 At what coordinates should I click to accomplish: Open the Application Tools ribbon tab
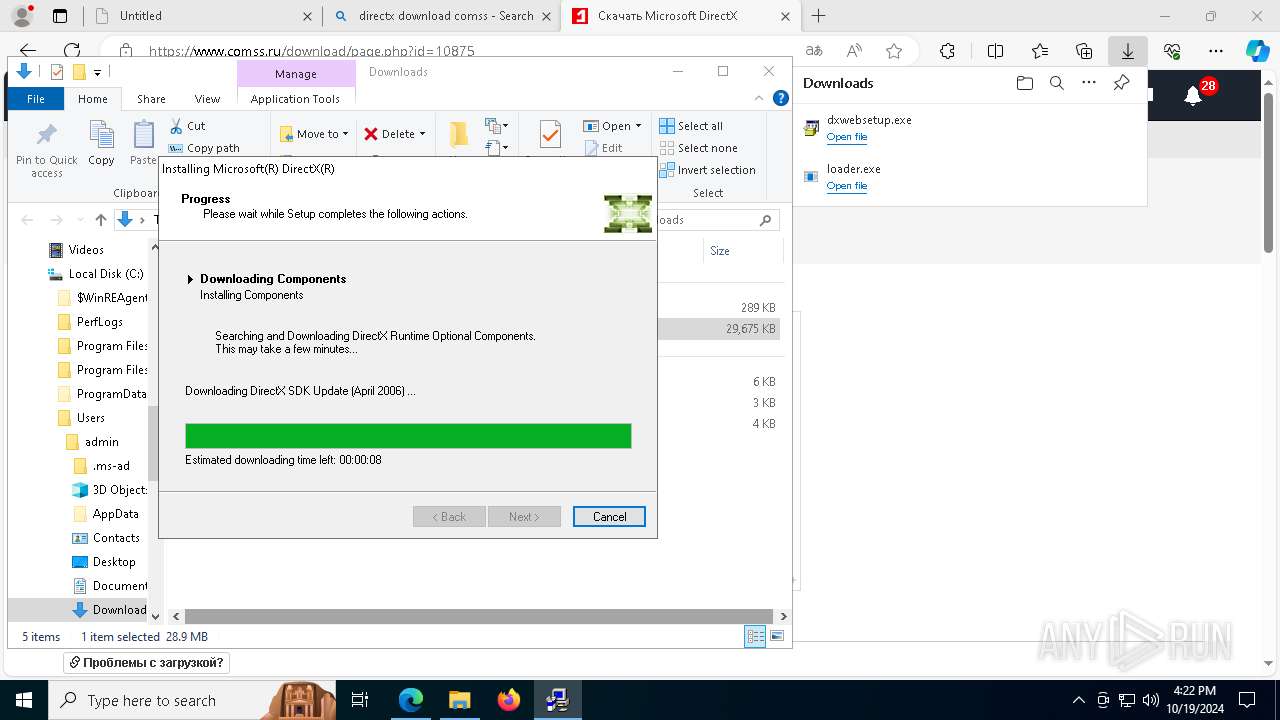(295, 99)
